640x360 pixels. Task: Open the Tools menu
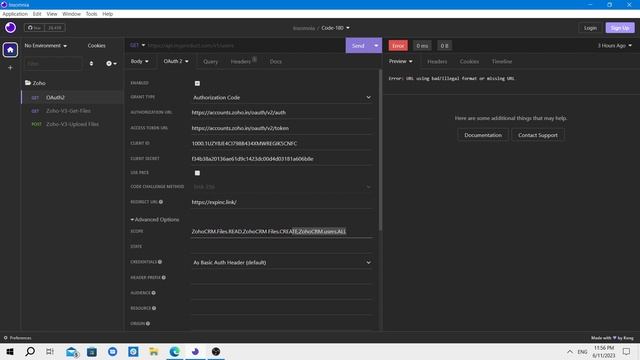[x=91, y=14]
